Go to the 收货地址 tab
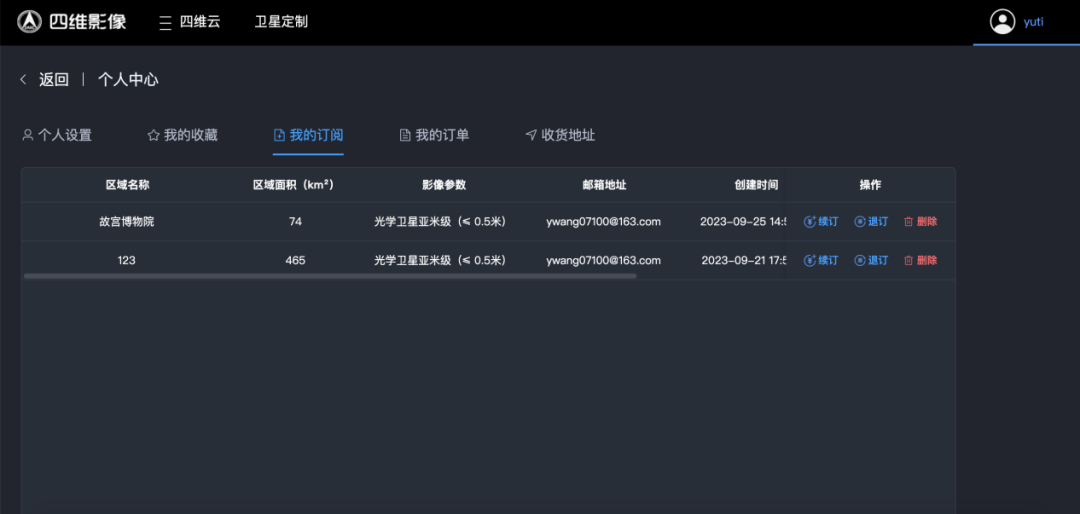 561,135
